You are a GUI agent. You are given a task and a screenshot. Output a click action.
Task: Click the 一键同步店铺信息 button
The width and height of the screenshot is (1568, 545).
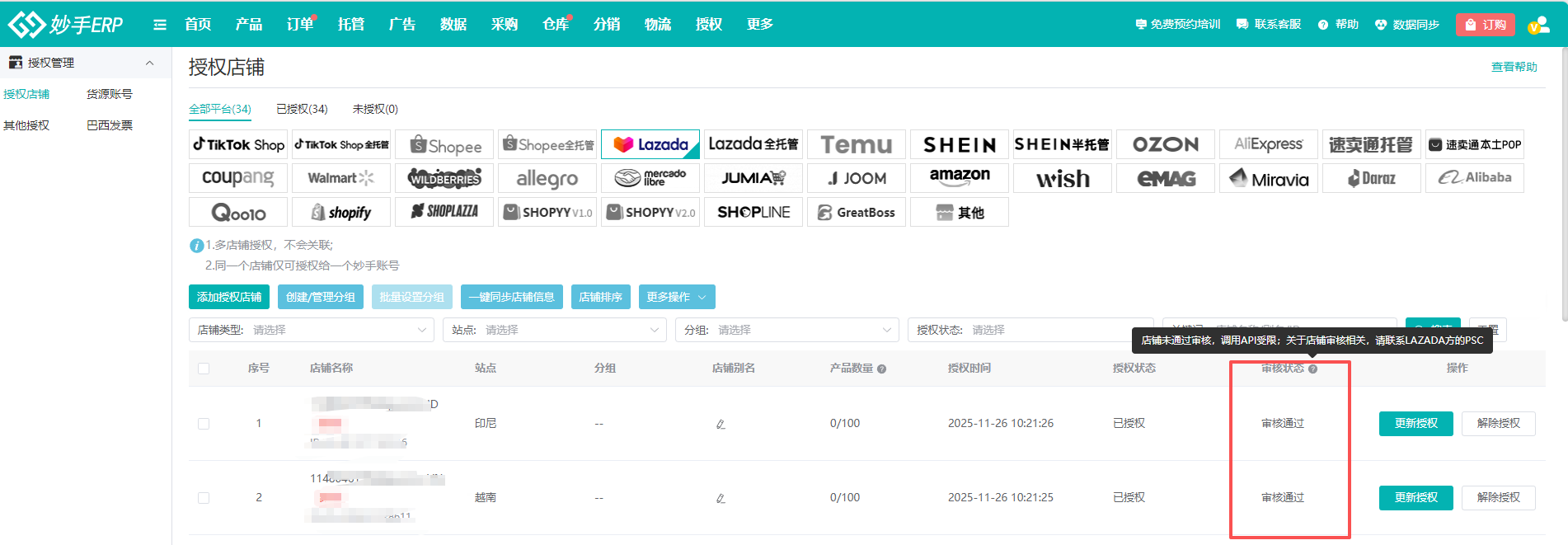point(512,297)
